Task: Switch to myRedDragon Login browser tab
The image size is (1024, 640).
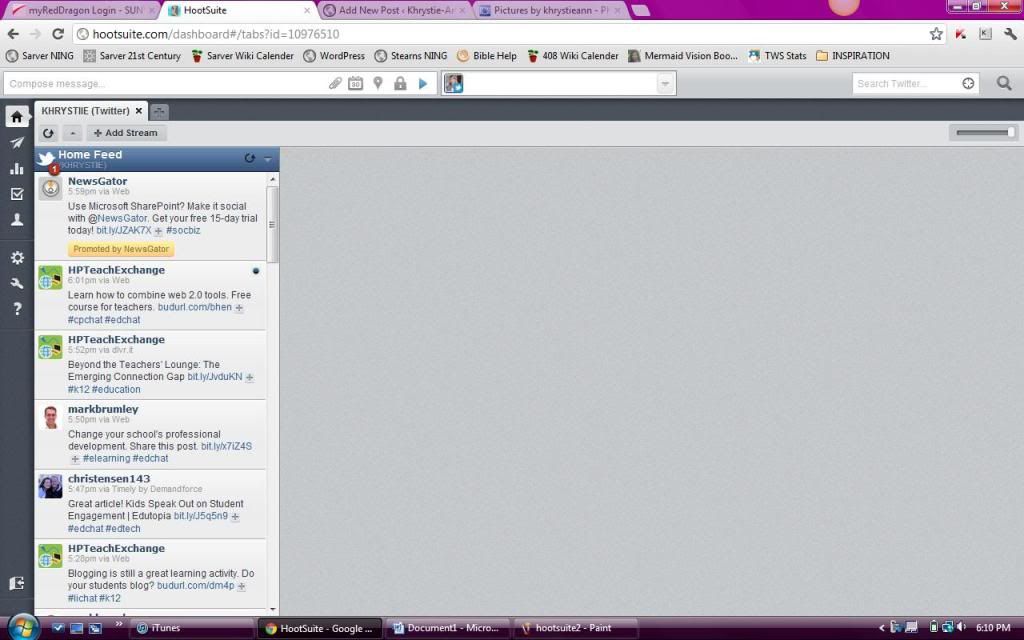Action: click(x=84, y=10)
